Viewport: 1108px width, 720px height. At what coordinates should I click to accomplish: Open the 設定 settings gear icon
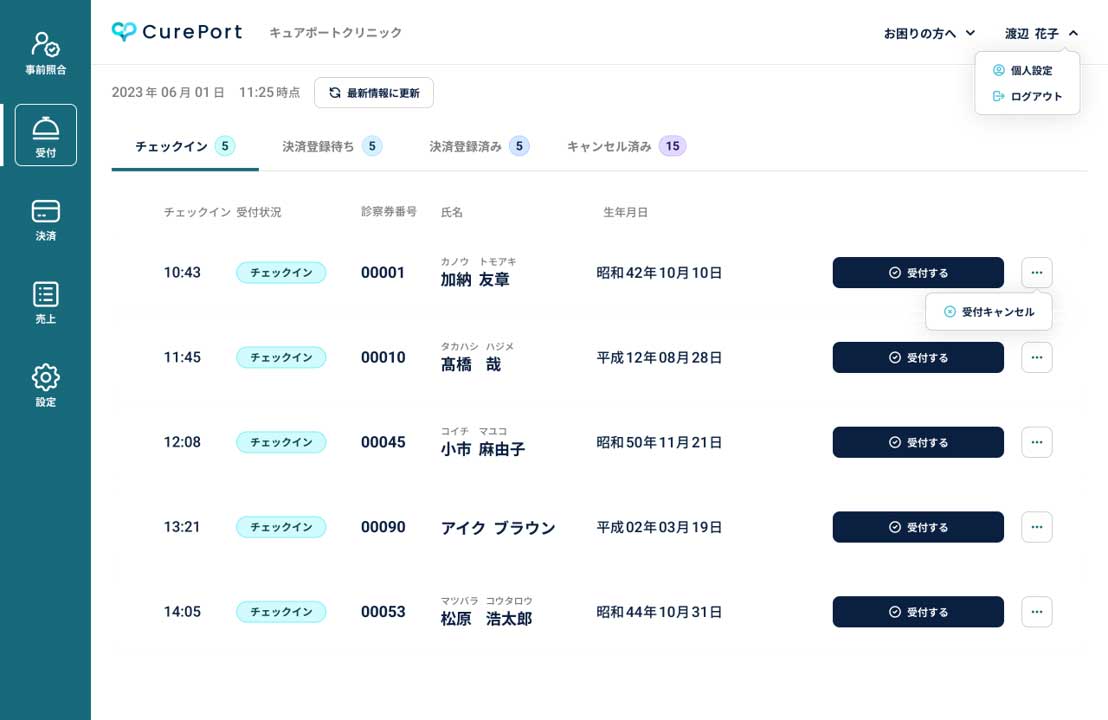click(x=45, y=377)
